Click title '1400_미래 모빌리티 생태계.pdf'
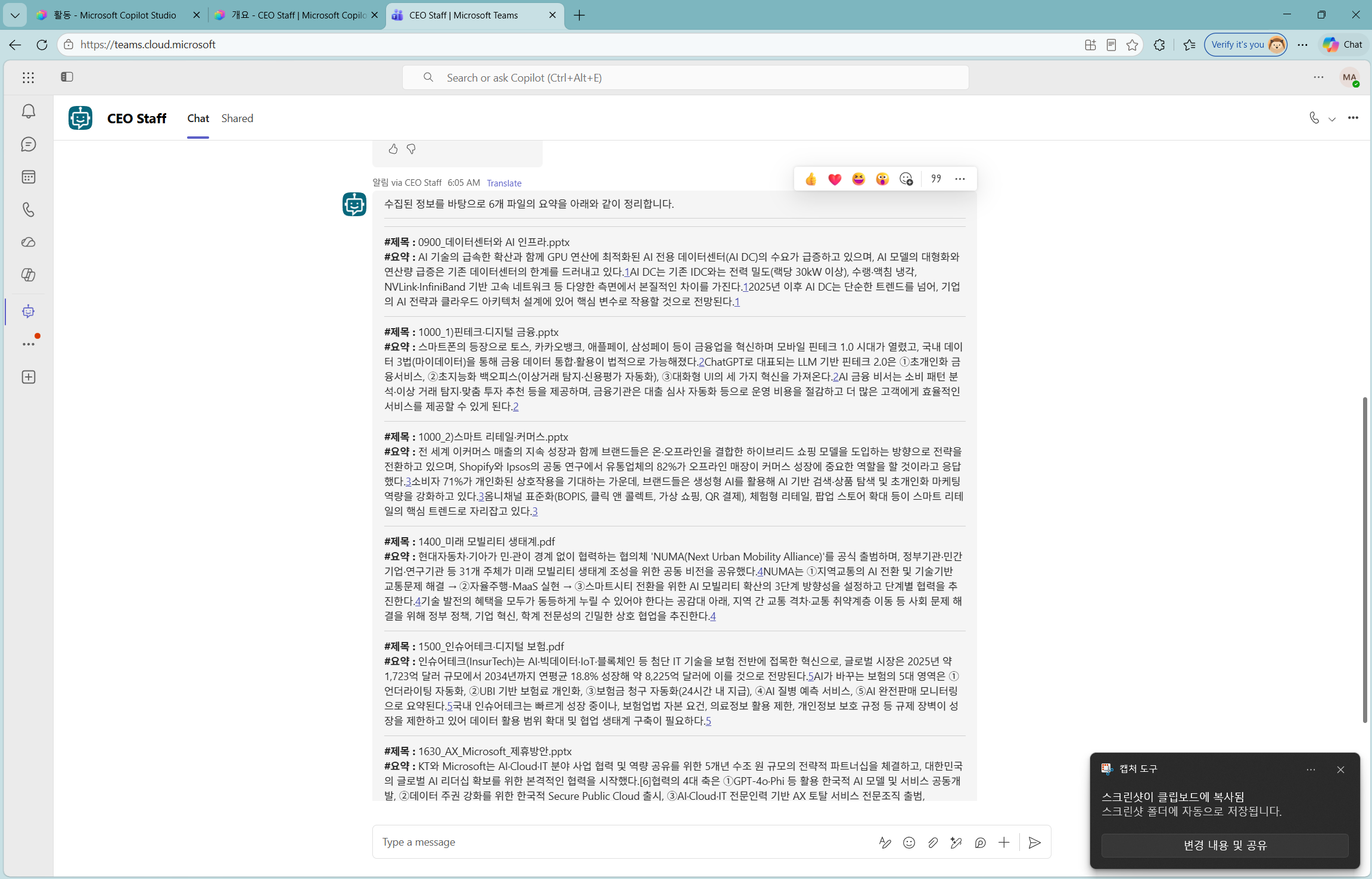Viewport: 1372px width, 879px height. coord(486,542)
